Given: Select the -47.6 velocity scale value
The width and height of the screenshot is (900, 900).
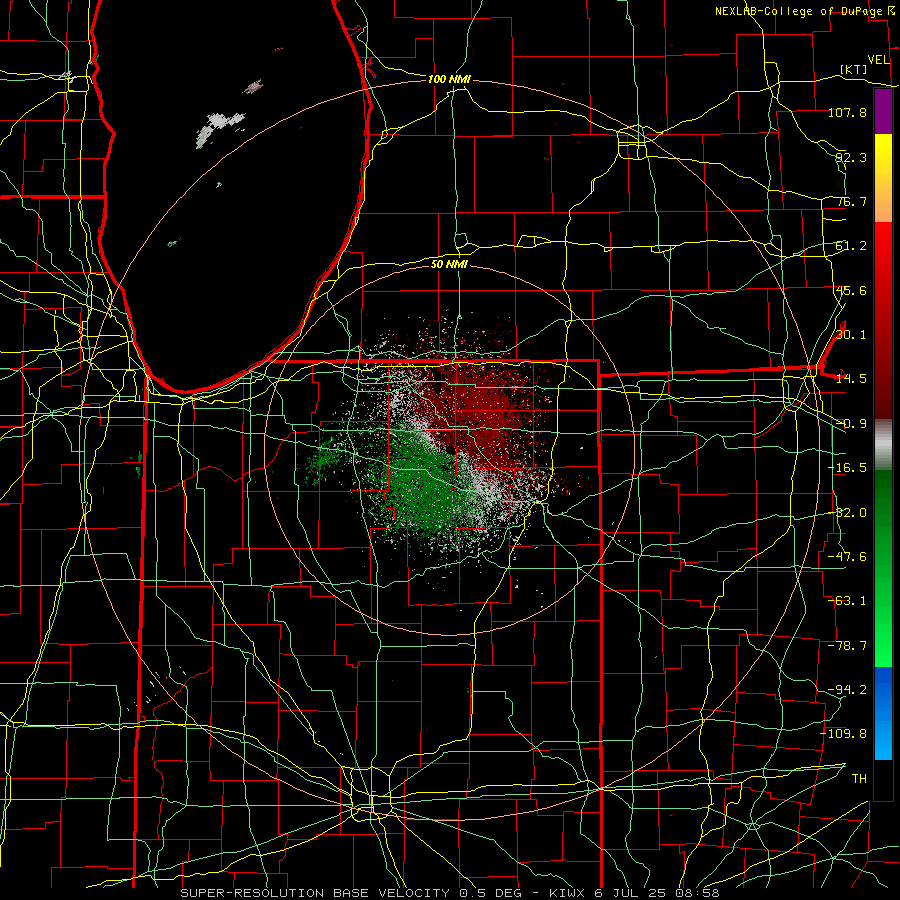Looking at the screenshot, I should 847,557.
